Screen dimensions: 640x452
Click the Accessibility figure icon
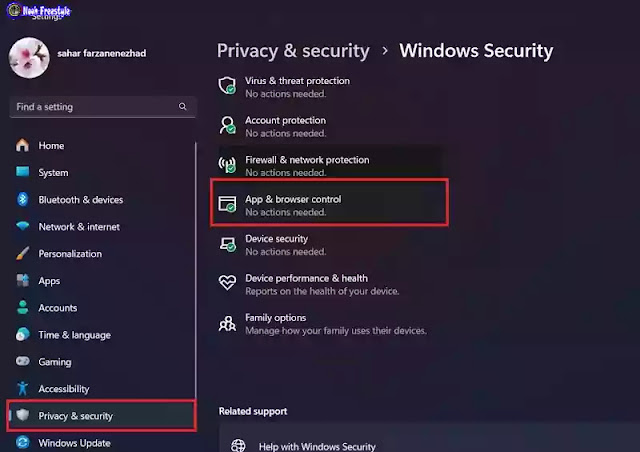22,388
